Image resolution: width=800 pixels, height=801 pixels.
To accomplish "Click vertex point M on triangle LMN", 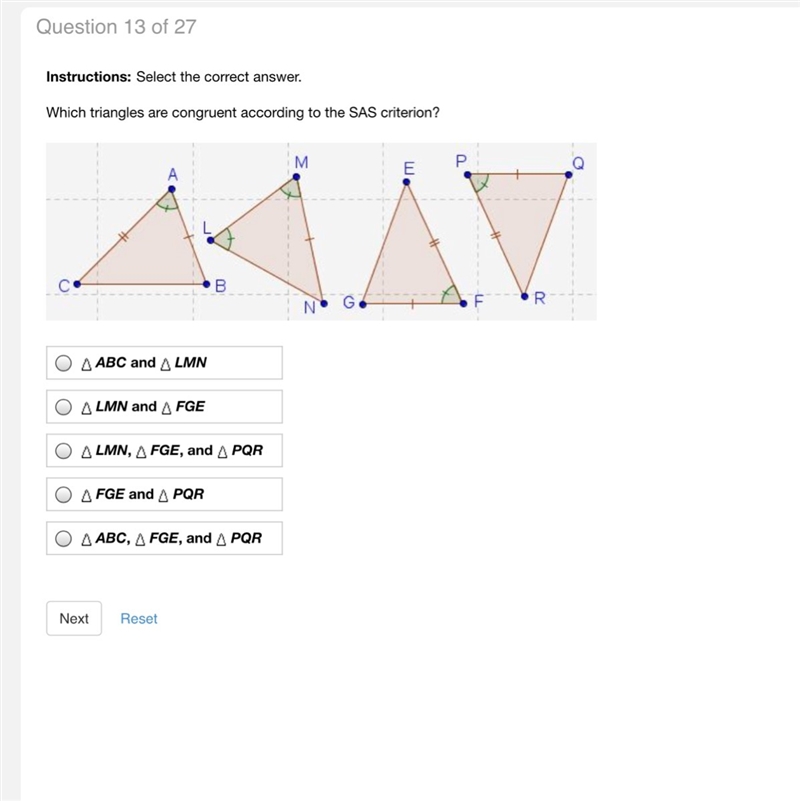I will tap(296, 177).
